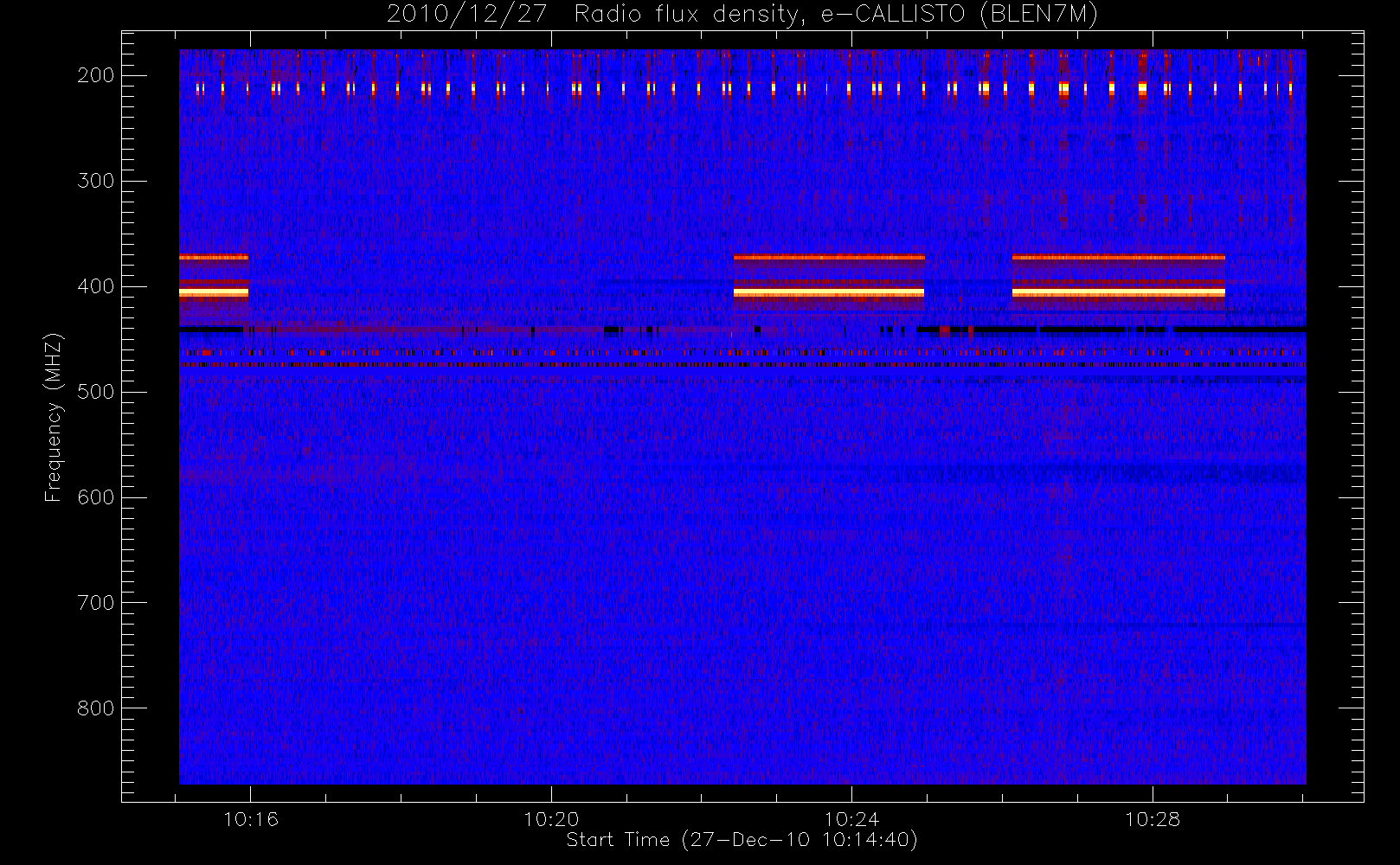1400x865 pixels.
Task: Select the 300 frequency axis label
Action: pos(95,181)
